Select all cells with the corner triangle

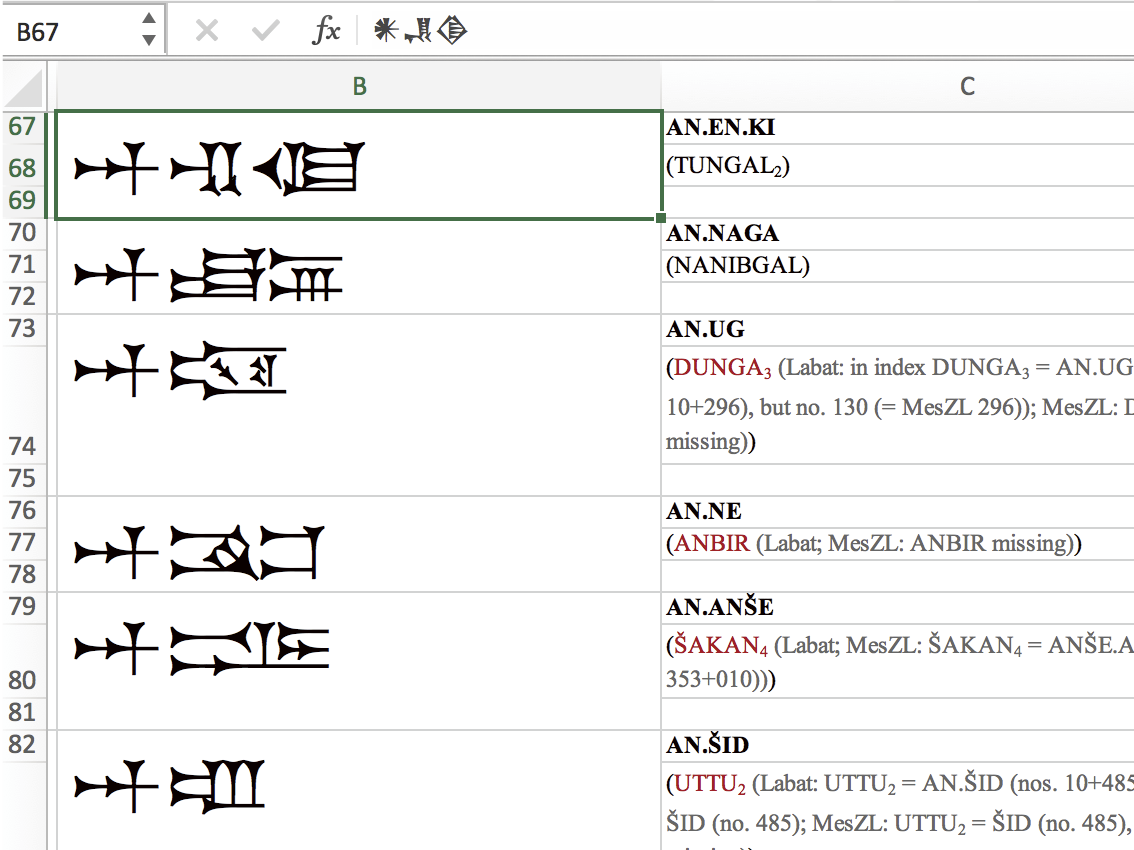(x=24, y=87)
